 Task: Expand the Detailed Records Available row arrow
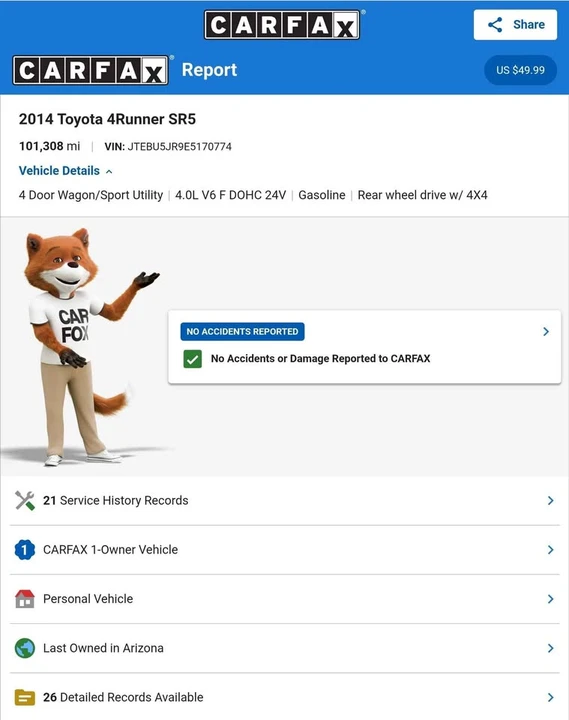[x=551, y=698]
